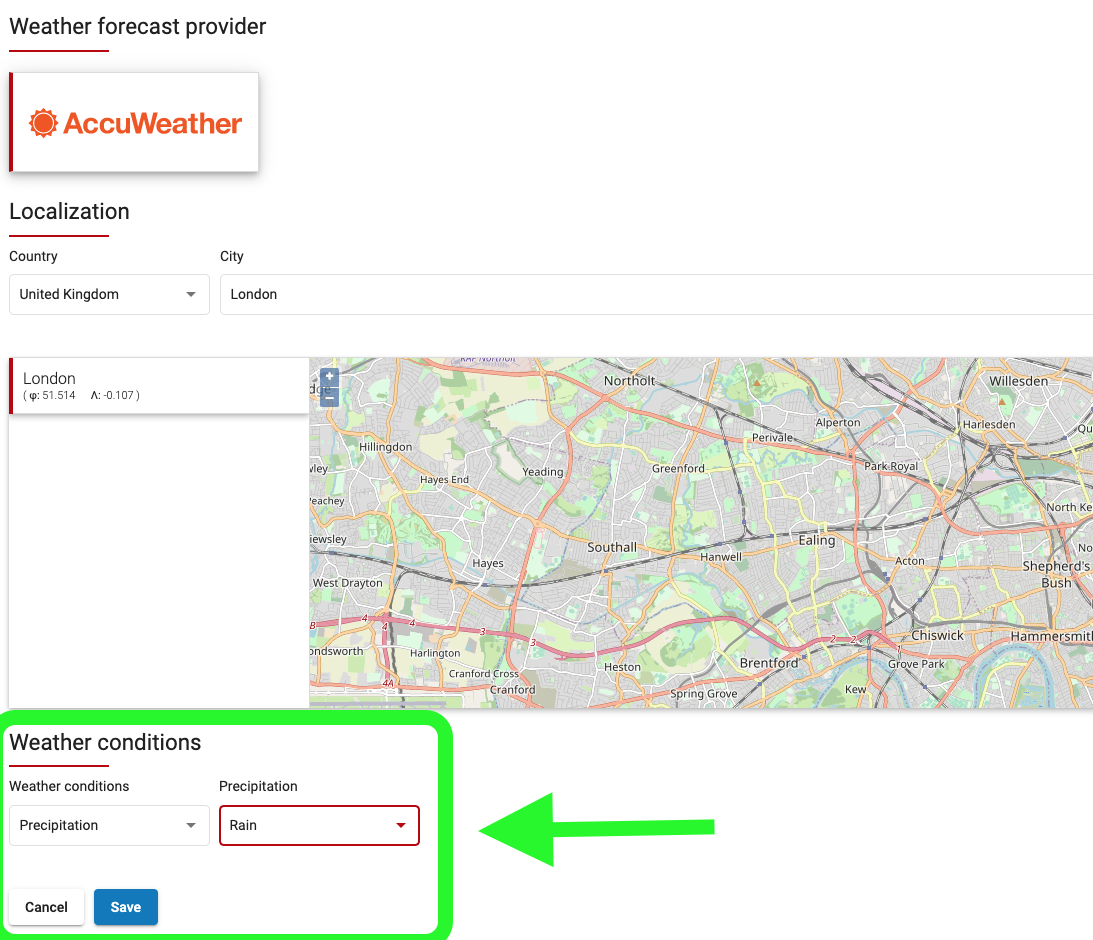The image size is (1093, 940).
Task: Expand the Precipitation dropdown set to Rain
Action: click(x=319, y=825)
